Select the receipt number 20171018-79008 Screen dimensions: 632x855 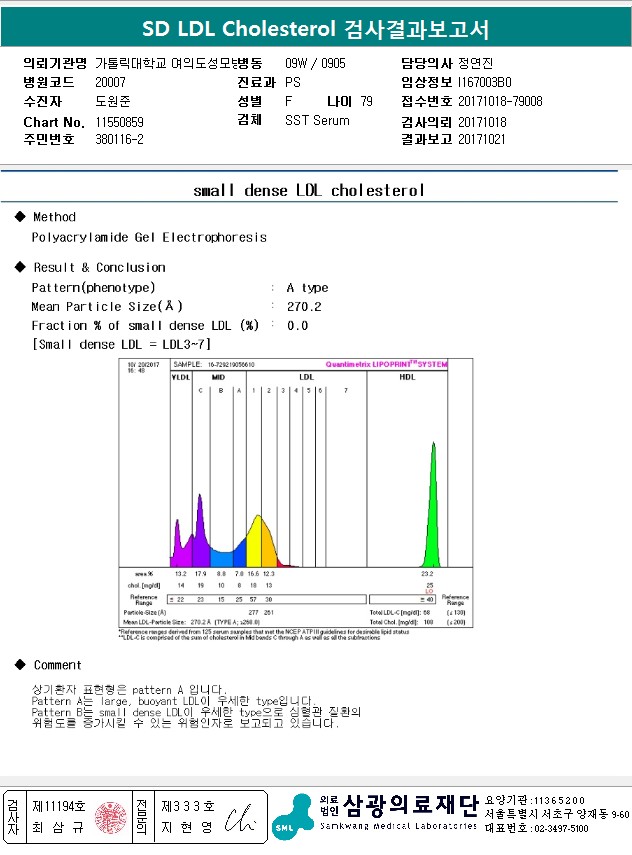pyautogui.click(x=500, y=101)
